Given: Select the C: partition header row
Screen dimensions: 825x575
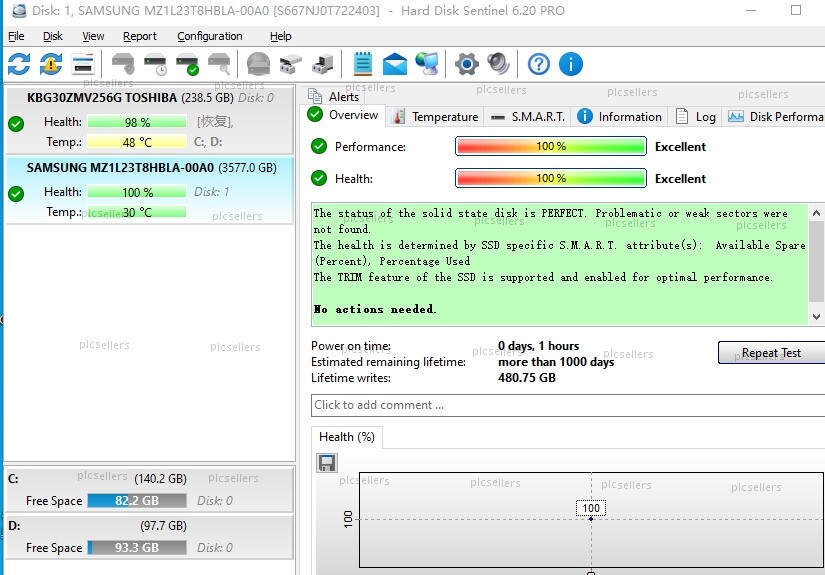Looking at the screenshot, I should 149,478.
